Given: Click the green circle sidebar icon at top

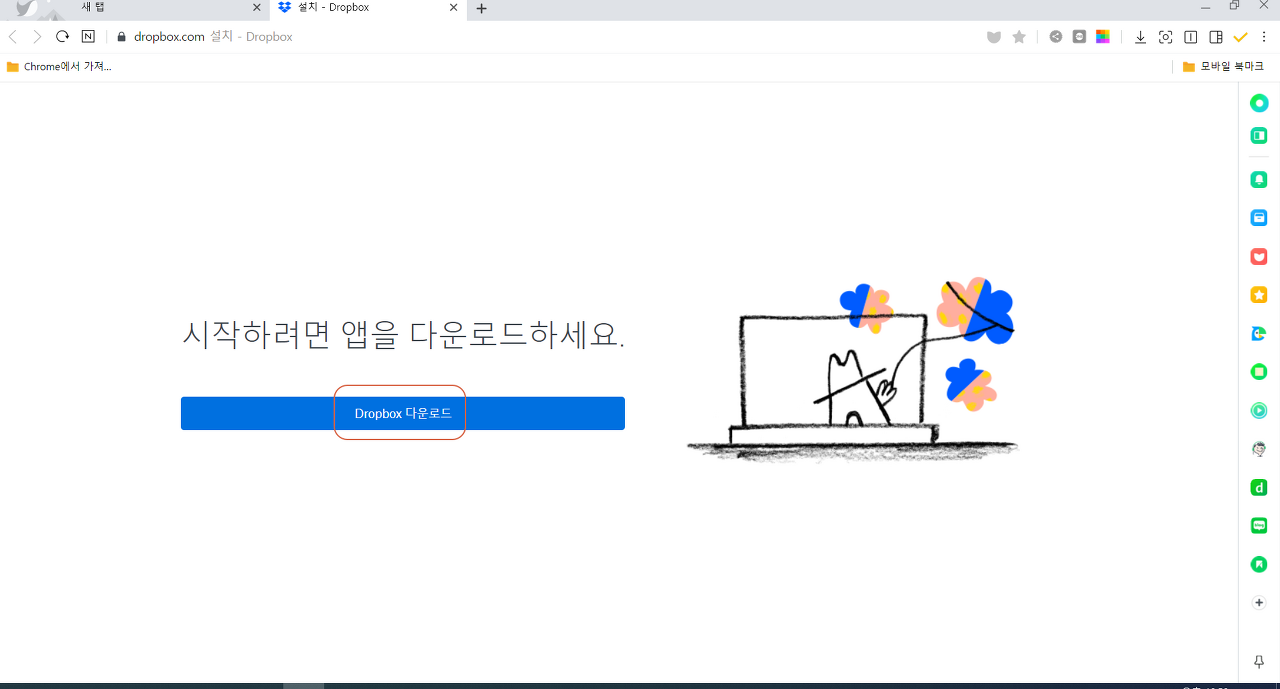Looking at the screenshot, I should coord(1259,103).
